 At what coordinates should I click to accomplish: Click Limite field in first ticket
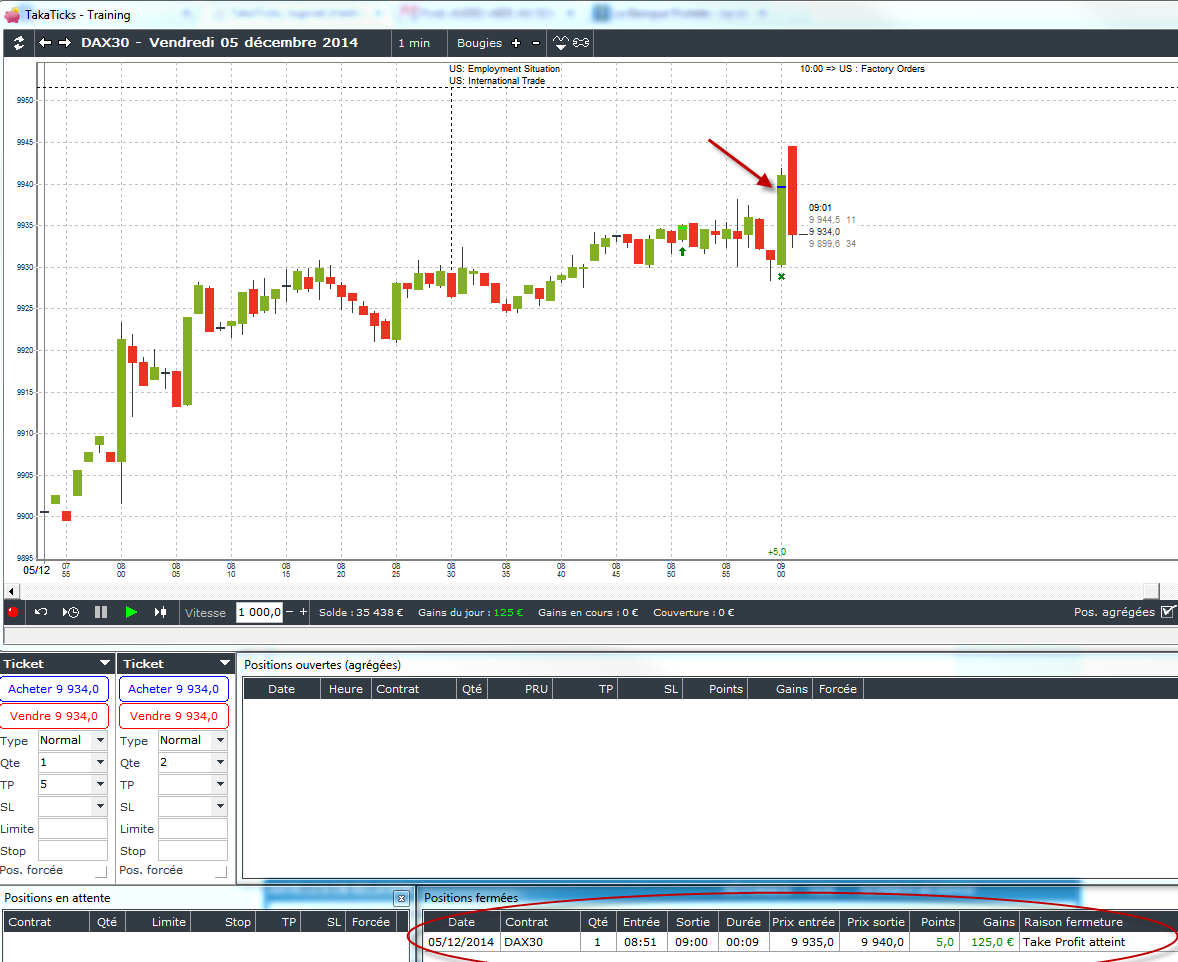[x=73, y=828]
